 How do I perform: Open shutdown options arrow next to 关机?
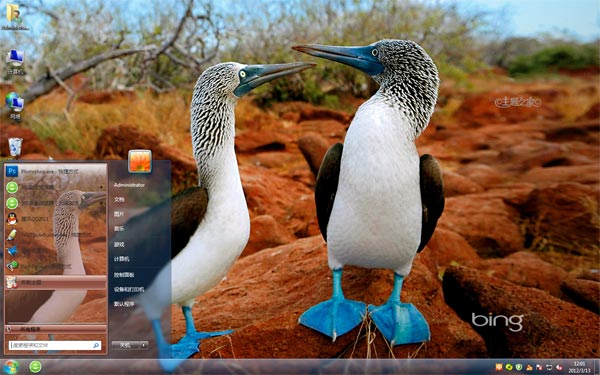click(x=144, y=345)
